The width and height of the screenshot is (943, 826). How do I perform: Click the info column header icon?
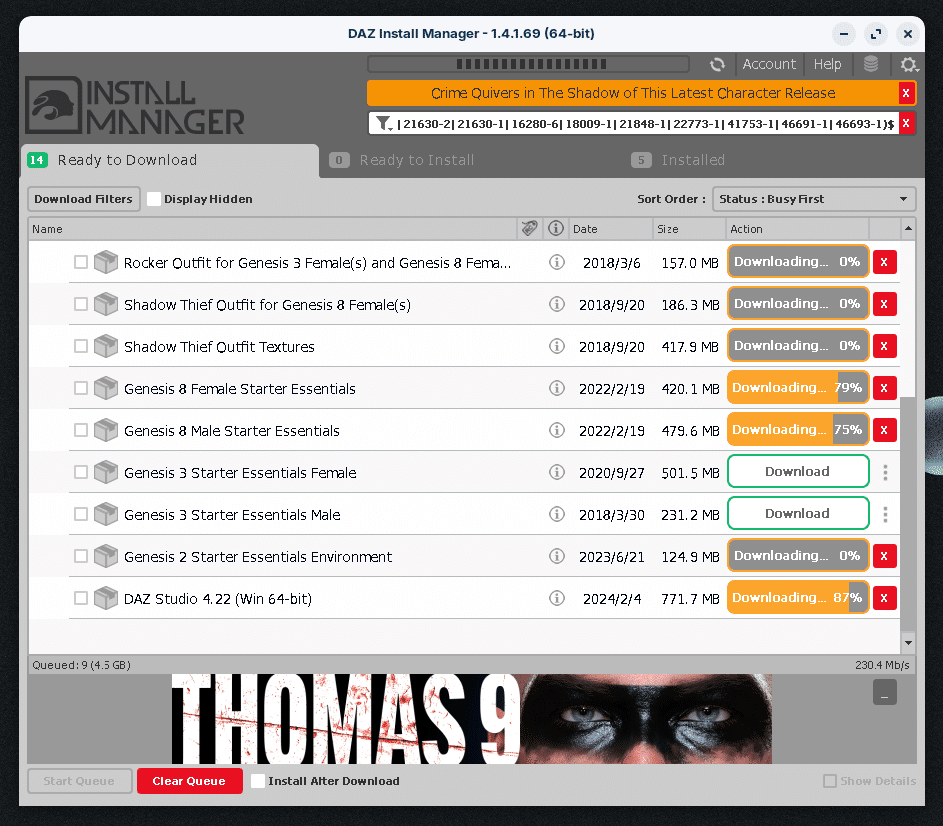556,229
